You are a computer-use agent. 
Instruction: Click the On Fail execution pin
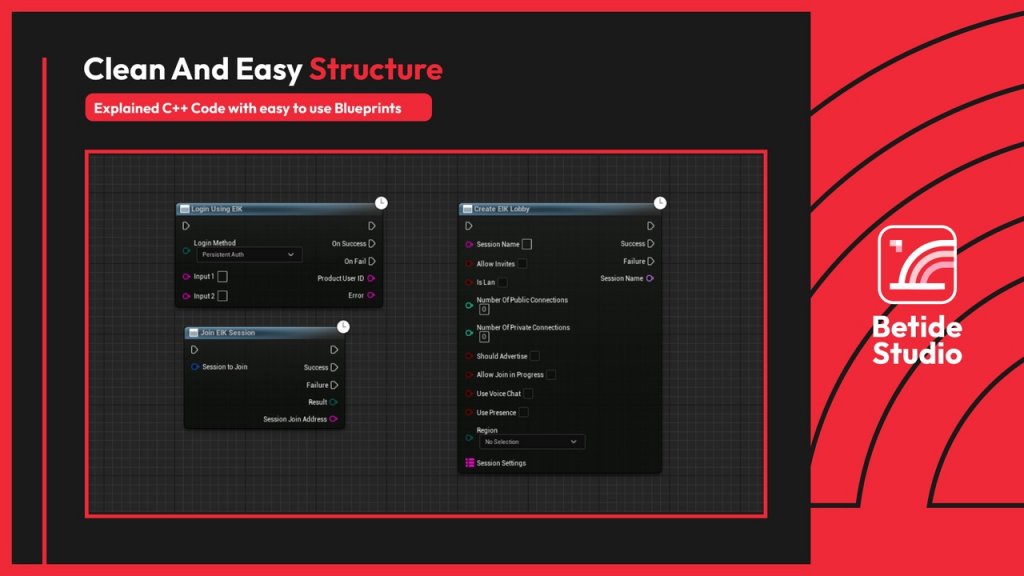click(372, 261)
